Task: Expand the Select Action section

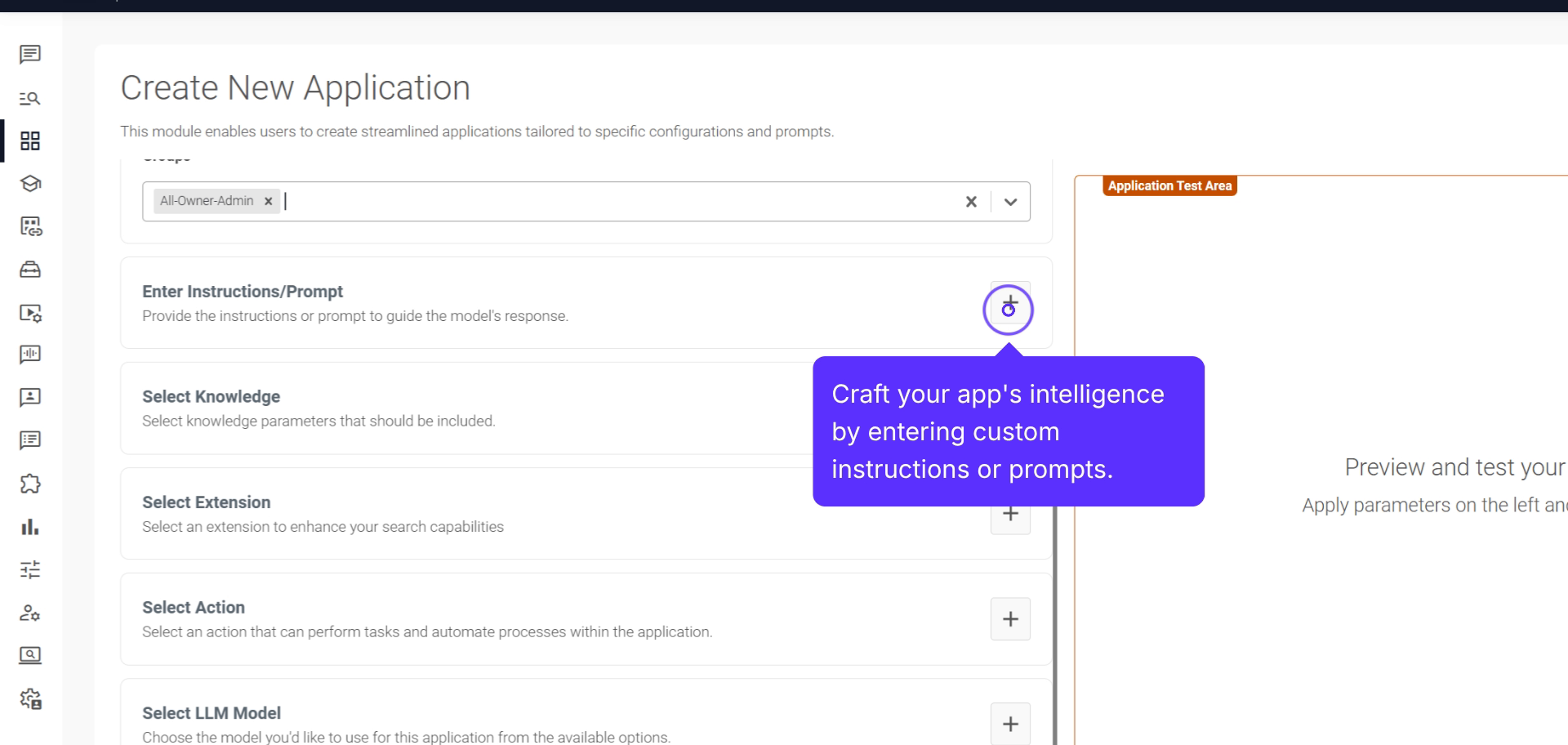Action: tap(1010, 619)
